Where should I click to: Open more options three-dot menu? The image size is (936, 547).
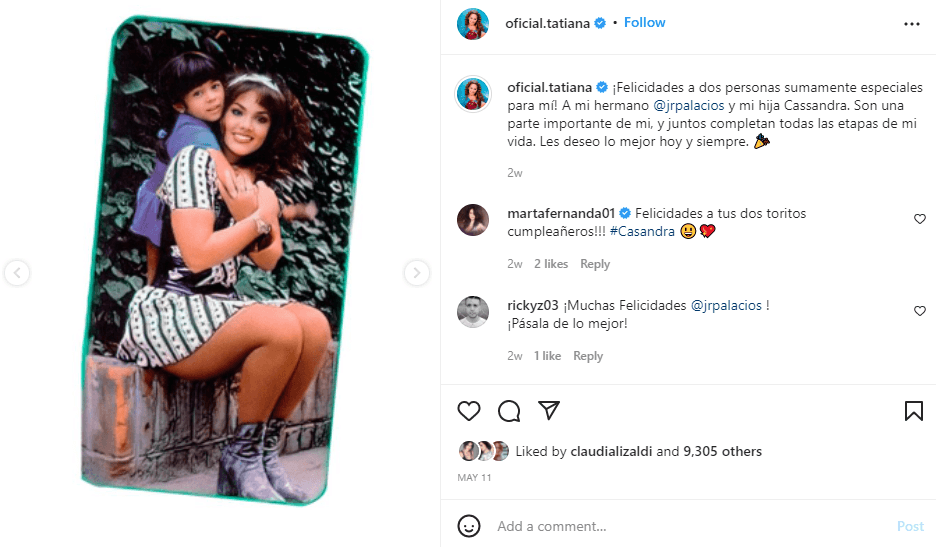(911, 24)
